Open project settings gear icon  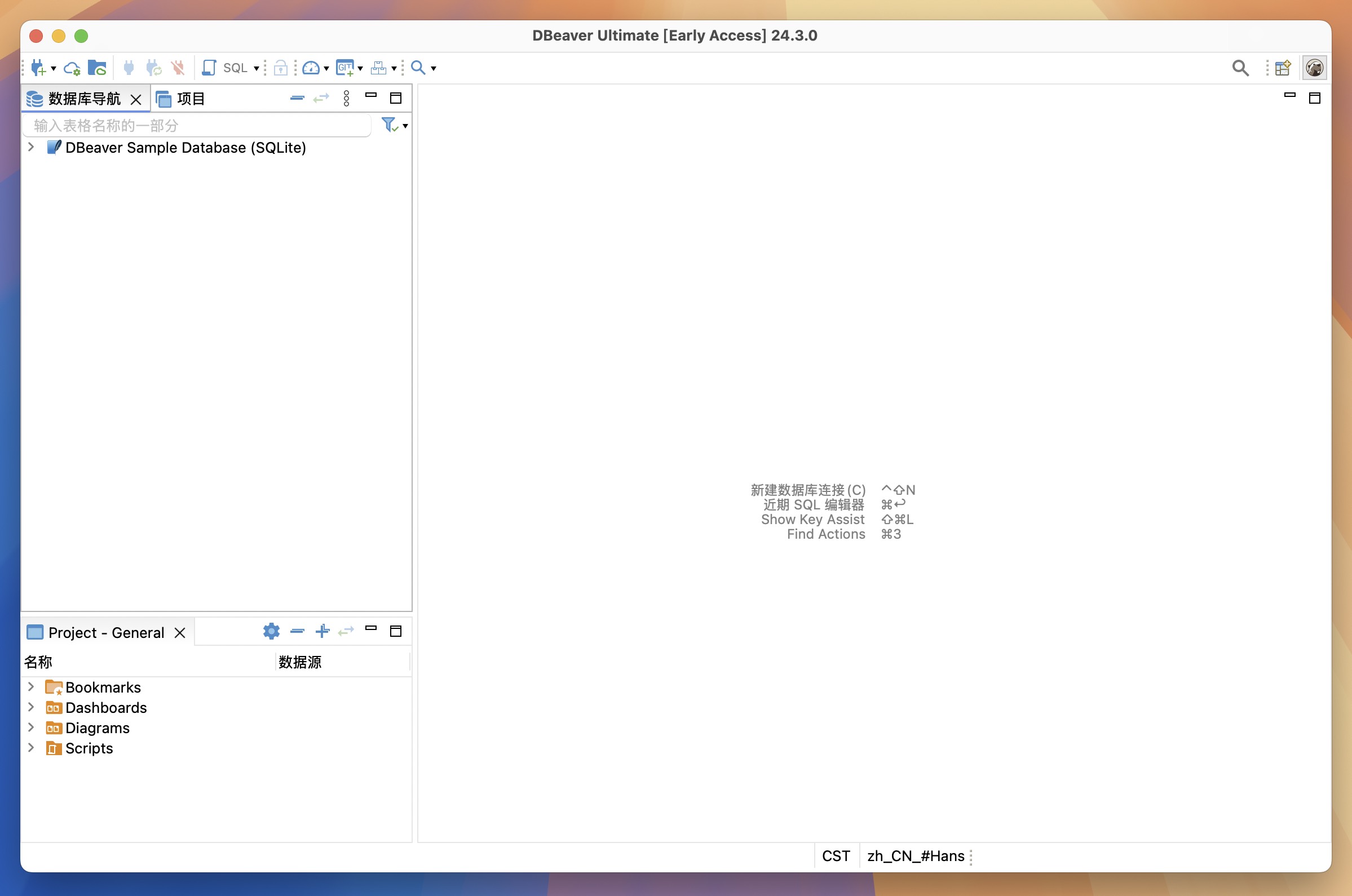tap(272, 631)
